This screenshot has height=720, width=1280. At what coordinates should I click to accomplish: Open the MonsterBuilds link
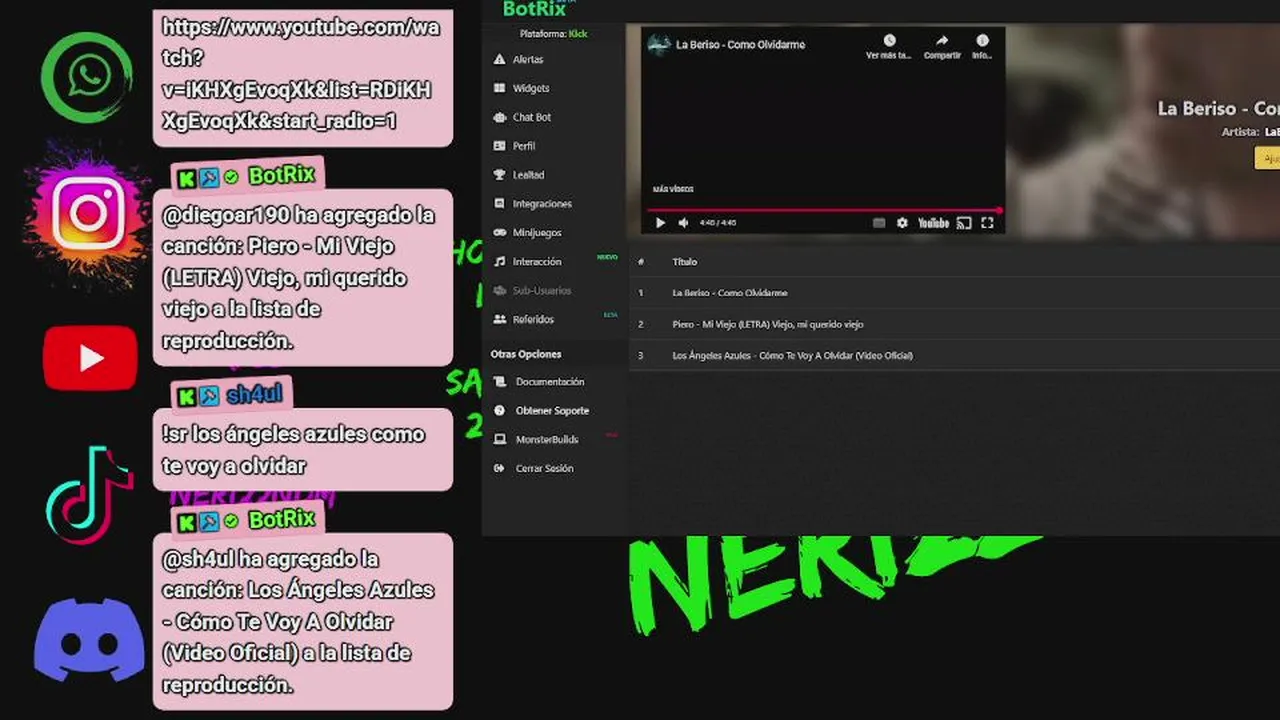[547, 440]
